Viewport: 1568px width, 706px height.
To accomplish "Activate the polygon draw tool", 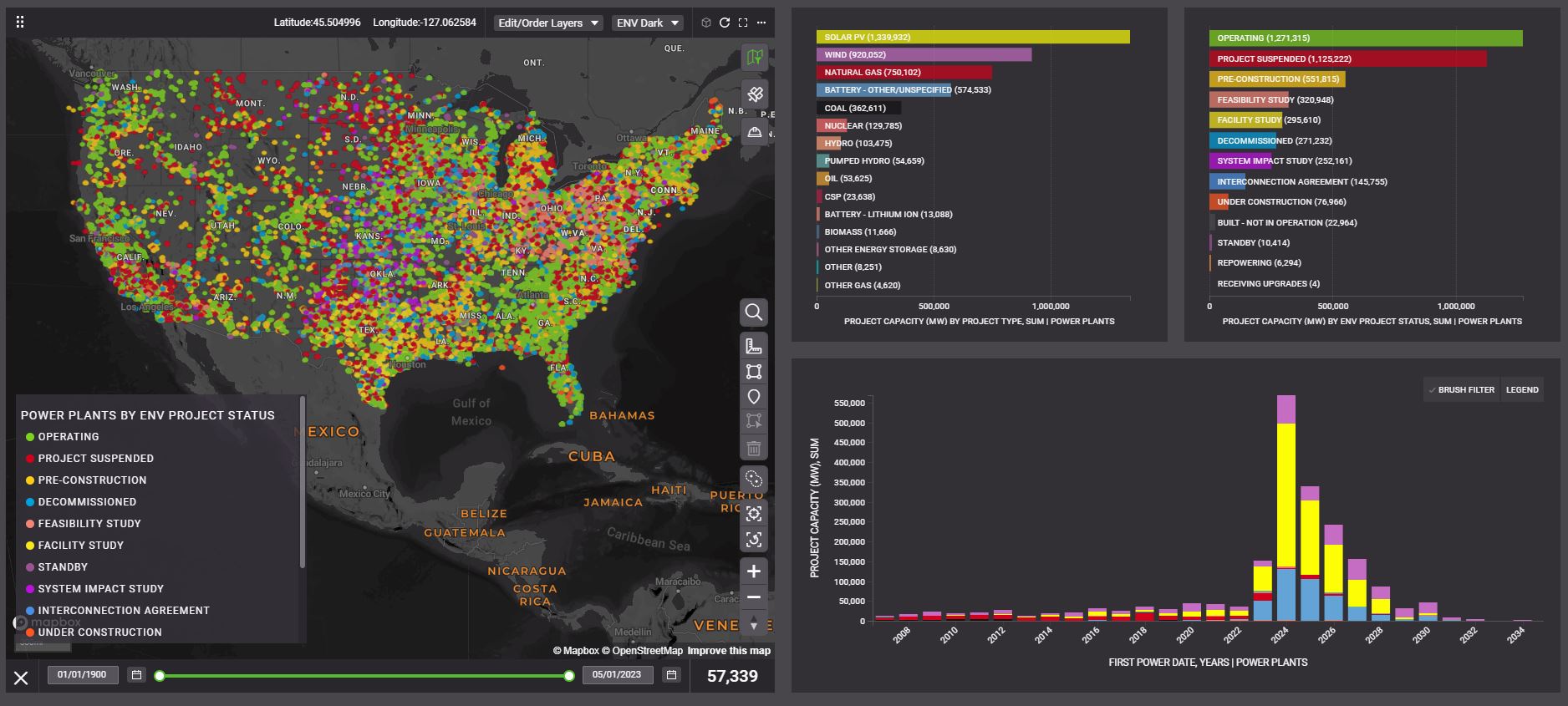I will (754, 372).
